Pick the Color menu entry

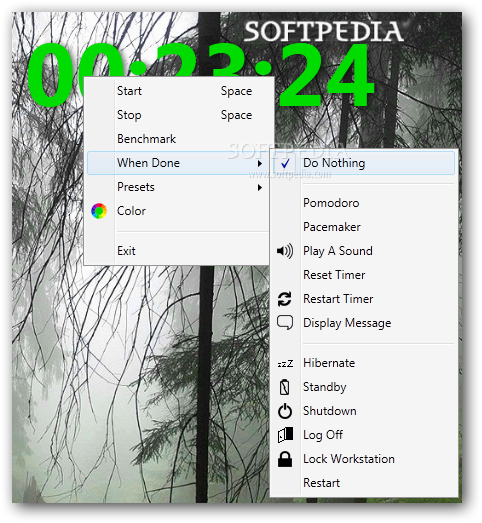[178, 211]
